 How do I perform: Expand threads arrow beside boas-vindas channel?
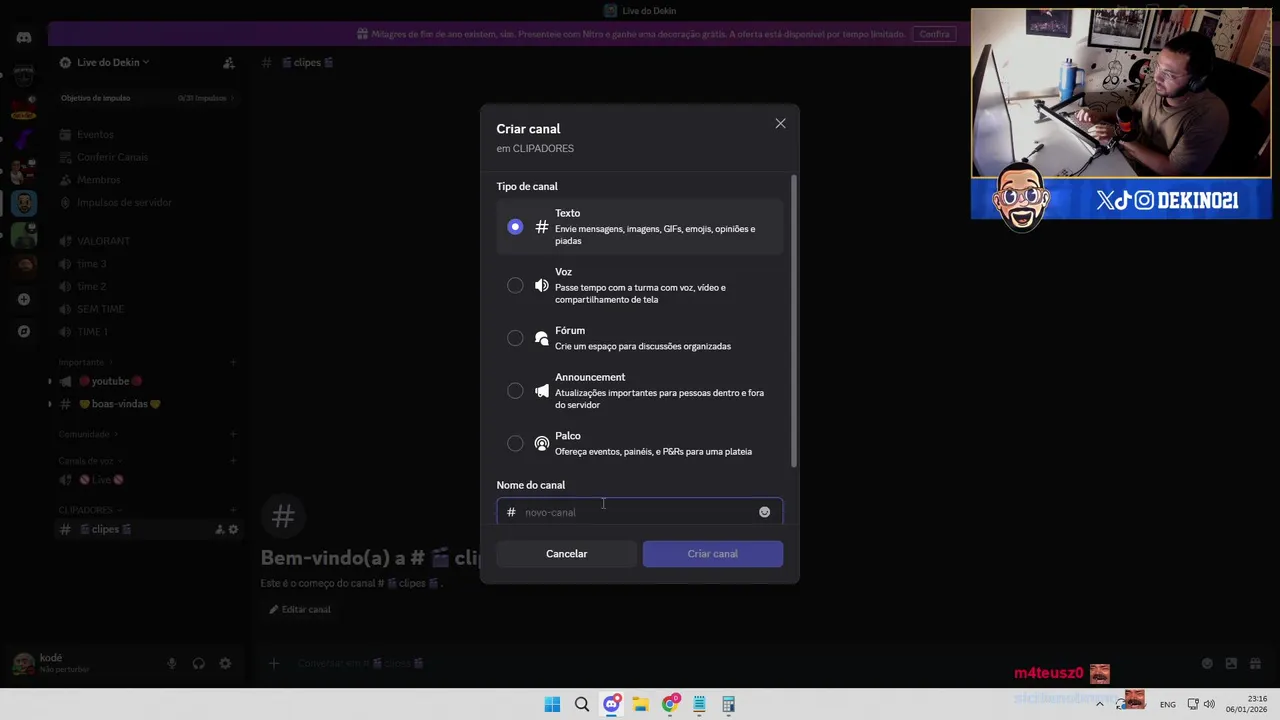50,404
